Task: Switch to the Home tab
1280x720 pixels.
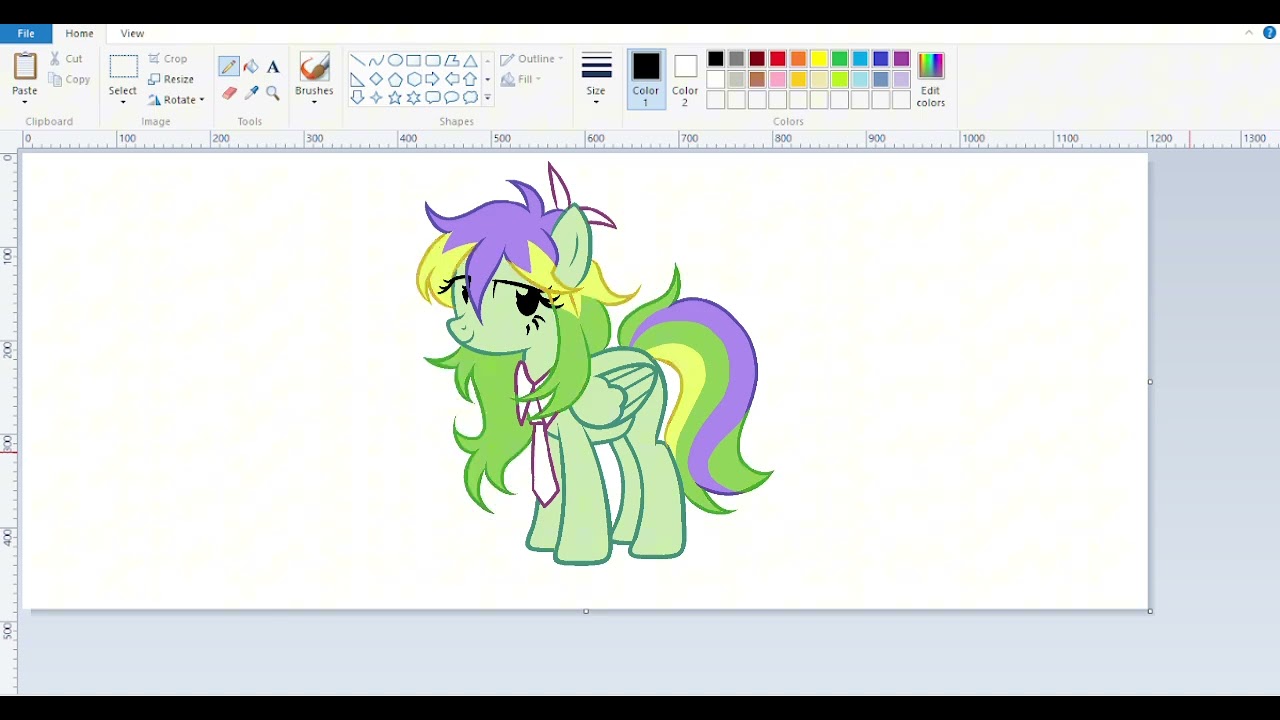Action: (79, 33)
